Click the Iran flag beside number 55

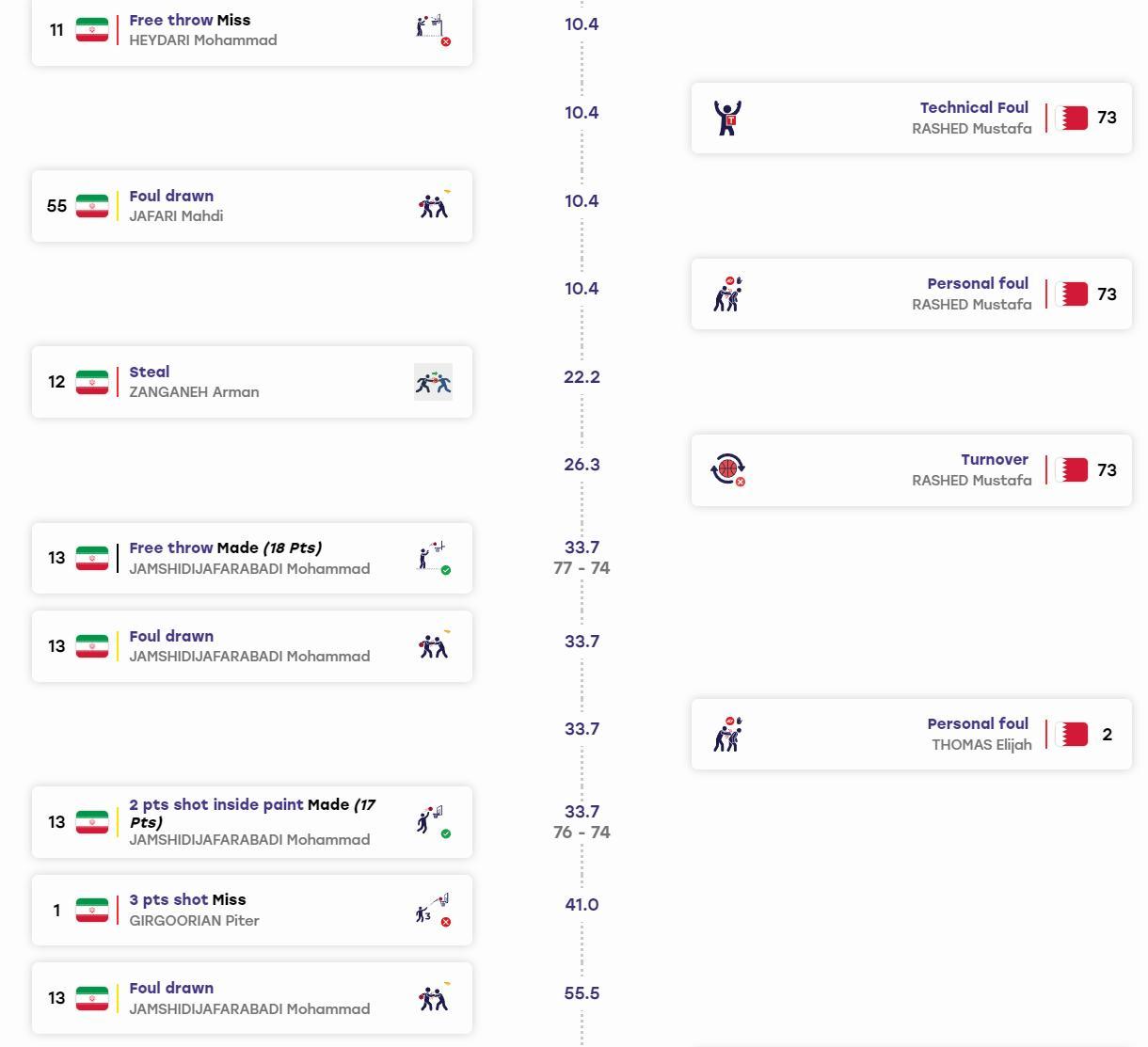pos(92,206)
